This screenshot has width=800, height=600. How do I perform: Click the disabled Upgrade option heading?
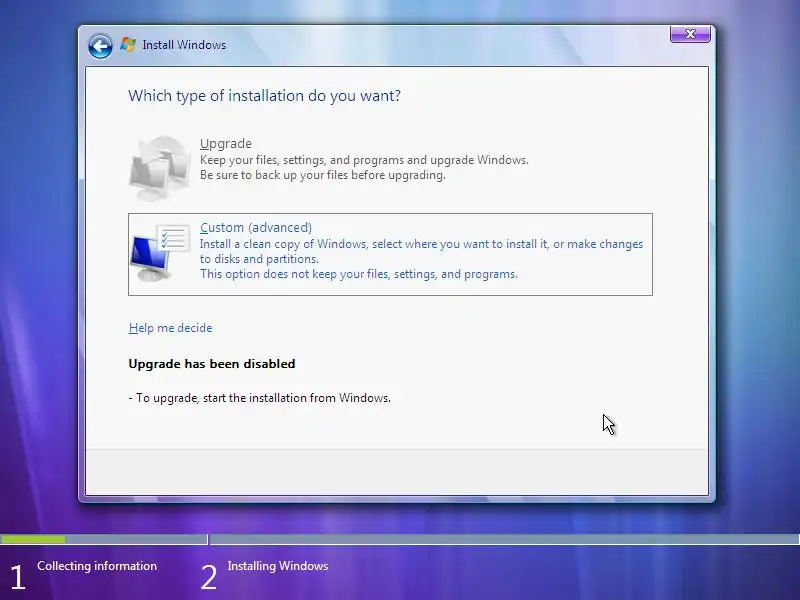point(226,143)
